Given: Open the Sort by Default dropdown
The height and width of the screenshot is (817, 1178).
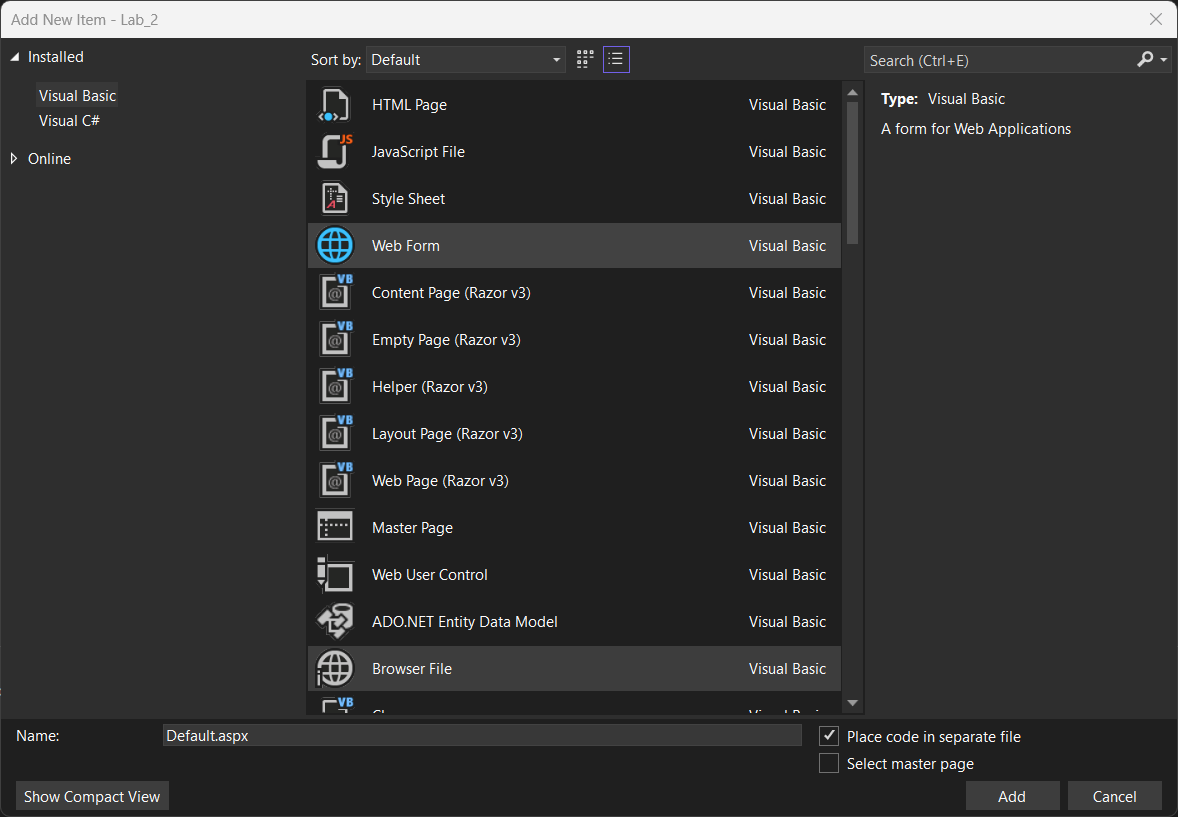Looking at the screenshot, I should point(466,59).
